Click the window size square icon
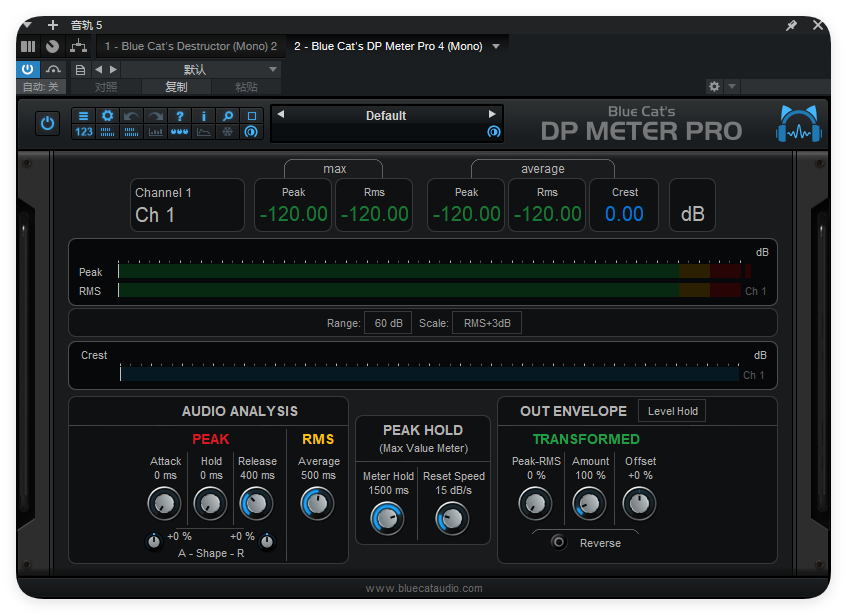Image resolution: width=847 pixels, height=615 pixels. [252, 116]
